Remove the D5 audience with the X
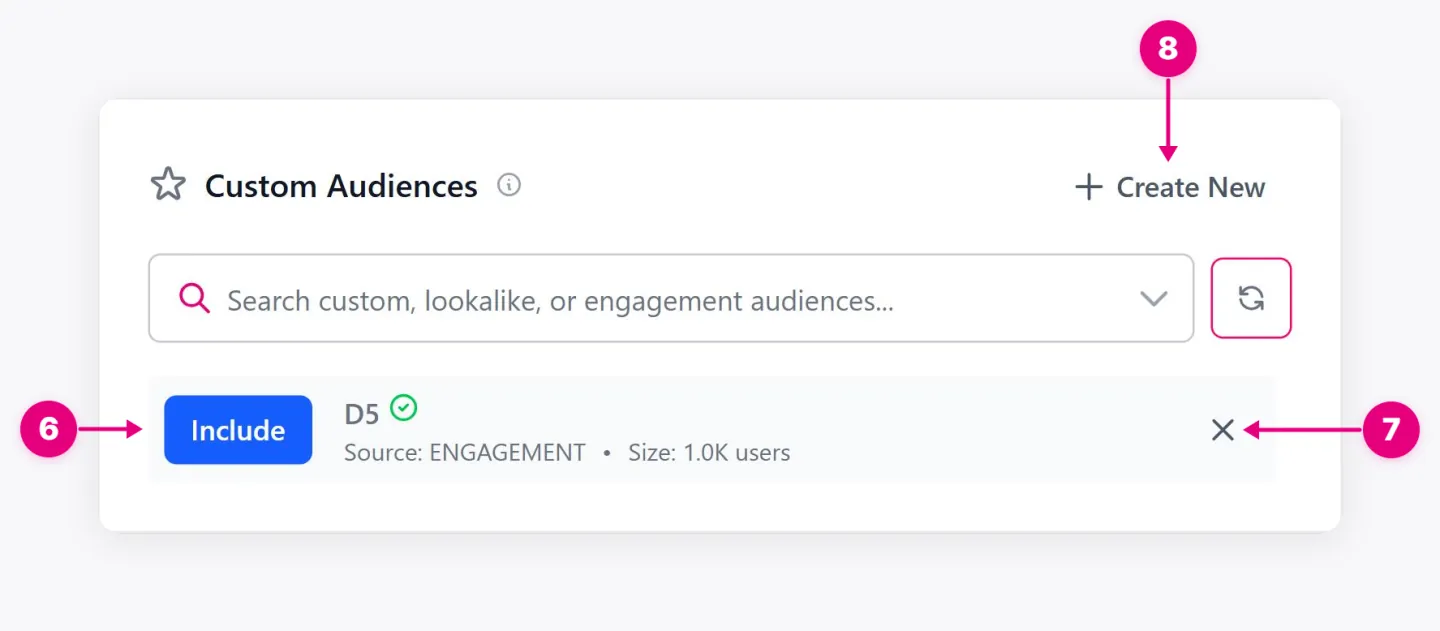This screenshot has width=1440, height=631. pos(1222,430)
